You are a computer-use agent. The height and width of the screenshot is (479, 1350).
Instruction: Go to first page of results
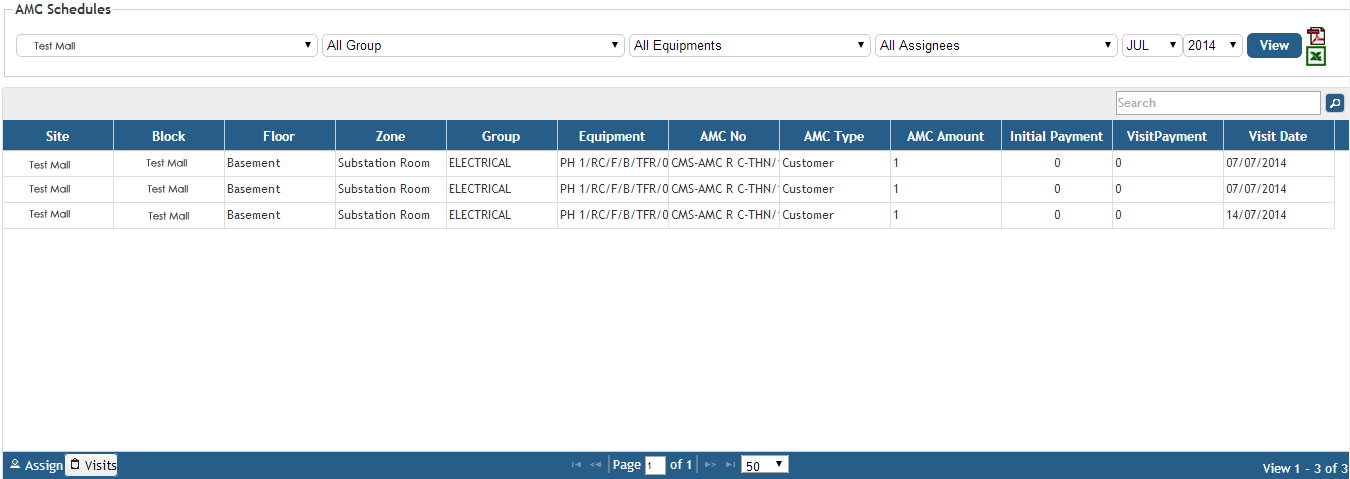click(x=576, y=465)
